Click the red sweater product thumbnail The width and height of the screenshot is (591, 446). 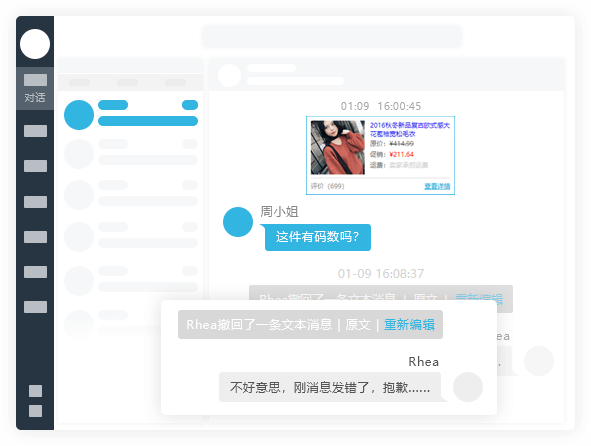tap(338, 147)
